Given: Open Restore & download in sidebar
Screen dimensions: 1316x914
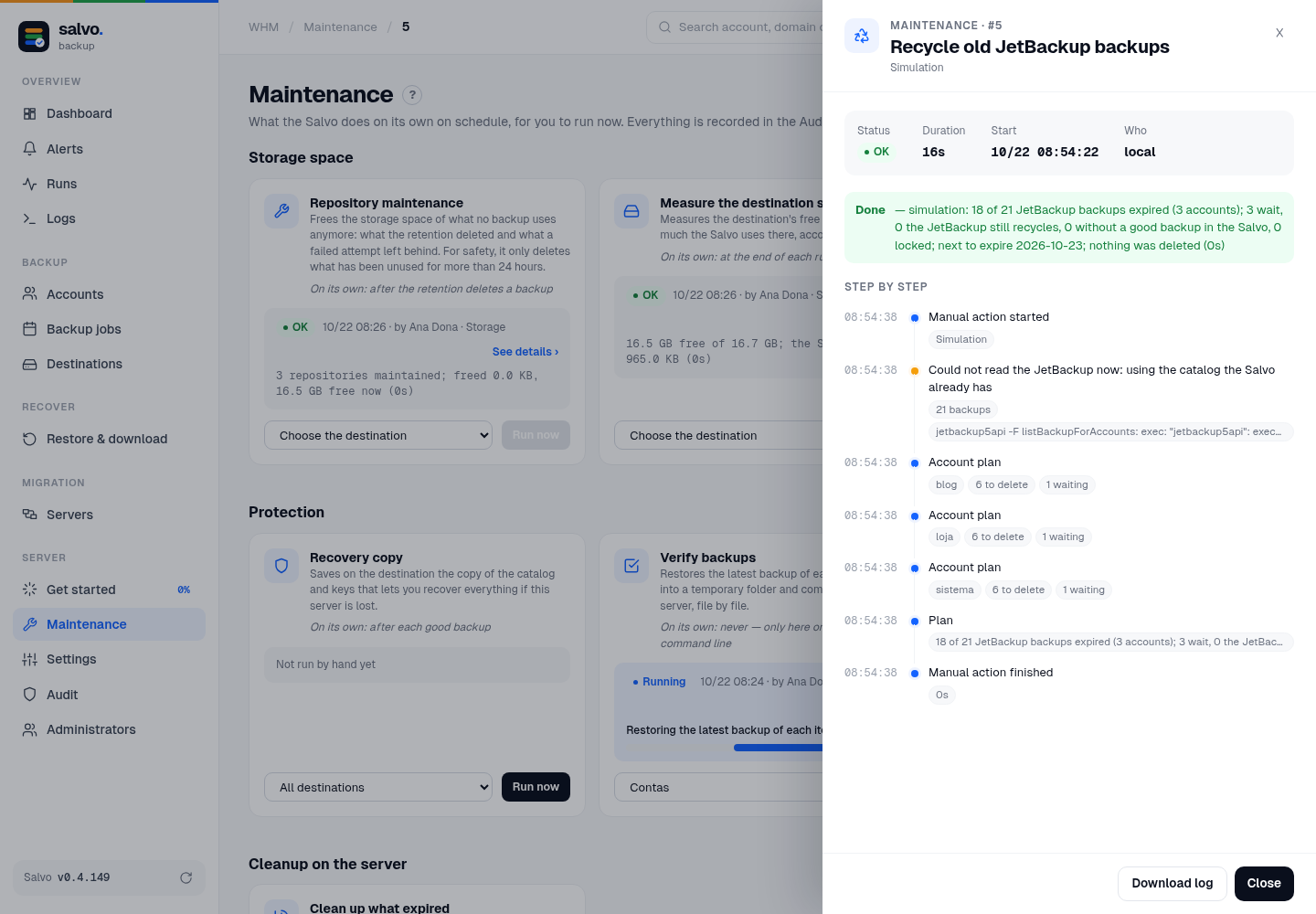Looking at the screenshot, I should pos(109,439).
